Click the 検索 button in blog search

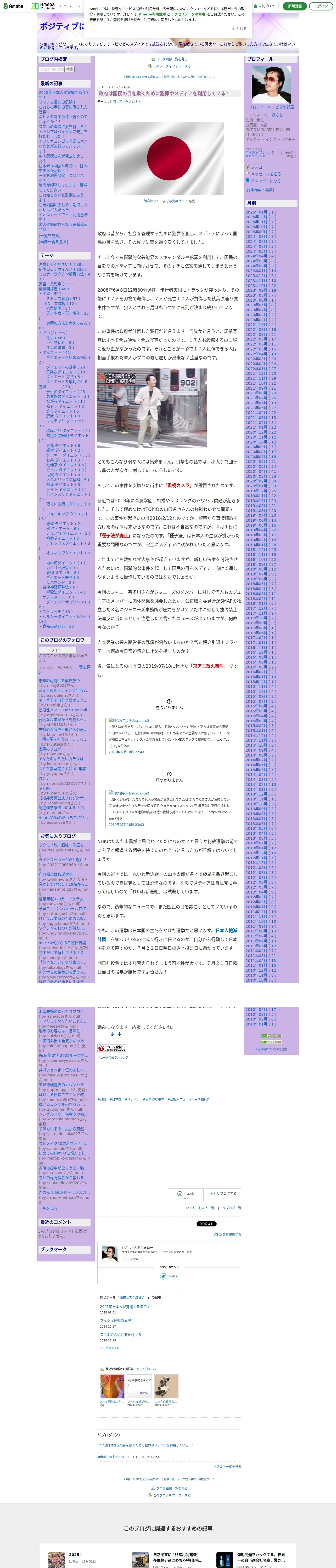point(70,70)
